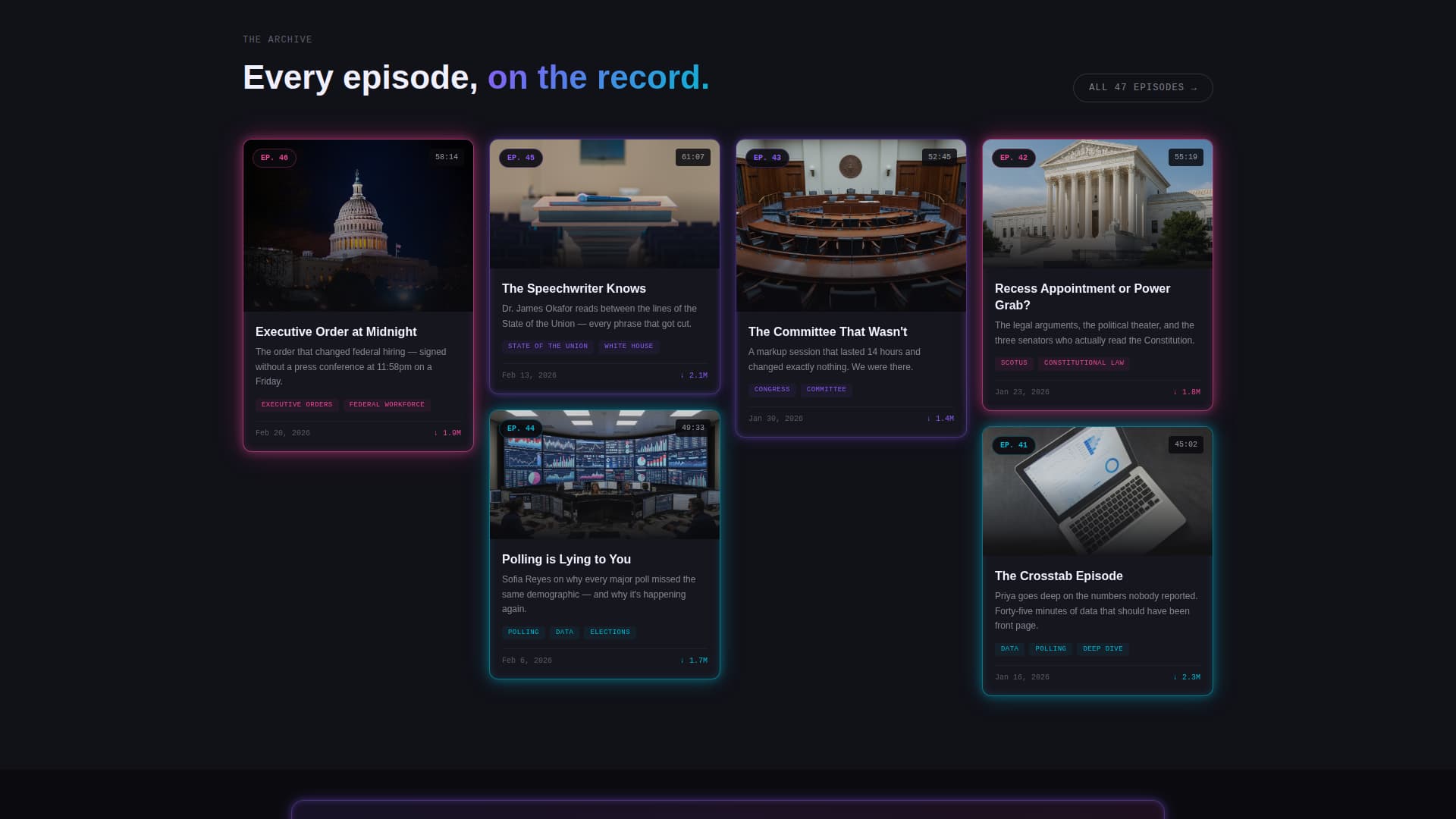
Task: Open the episode titled The Speechwriter Knows
Action: [573, 288]
